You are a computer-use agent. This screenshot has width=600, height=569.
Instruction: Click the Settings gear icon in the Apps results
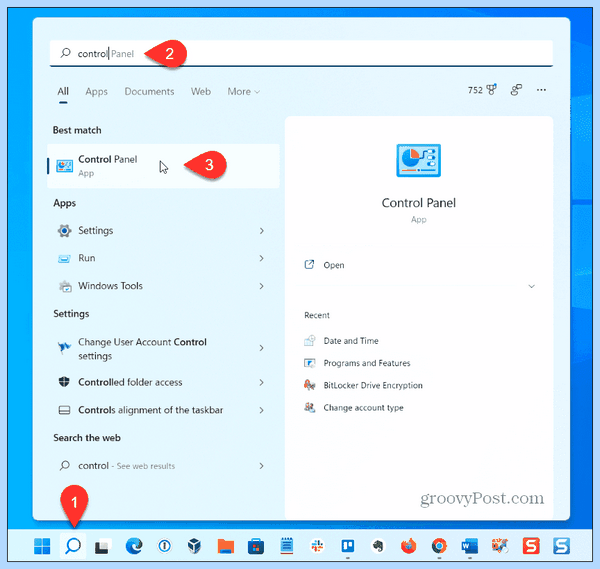coord(64,231)
